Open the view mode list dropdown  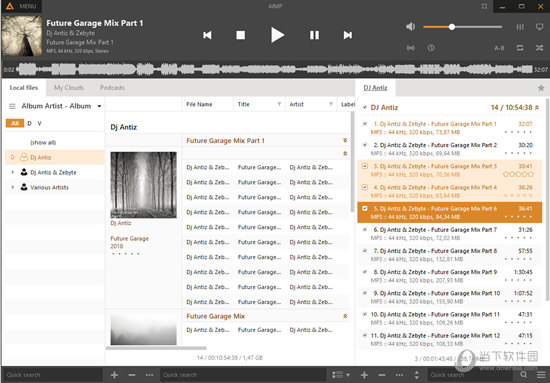tap(341, 375)
